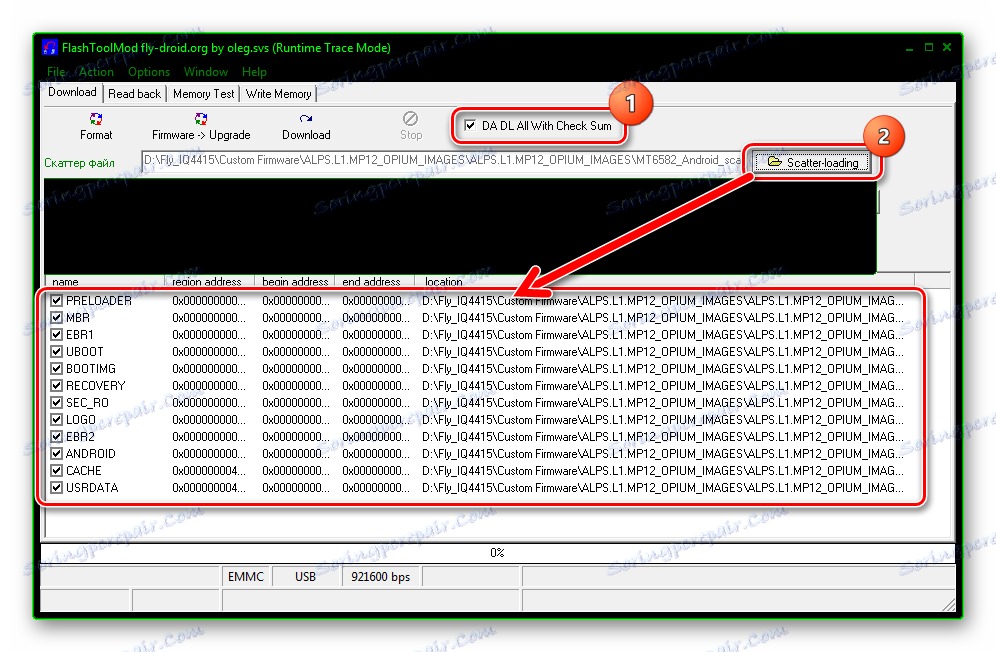
Task: Open the Options menu
Action: [x=149, y=72]
